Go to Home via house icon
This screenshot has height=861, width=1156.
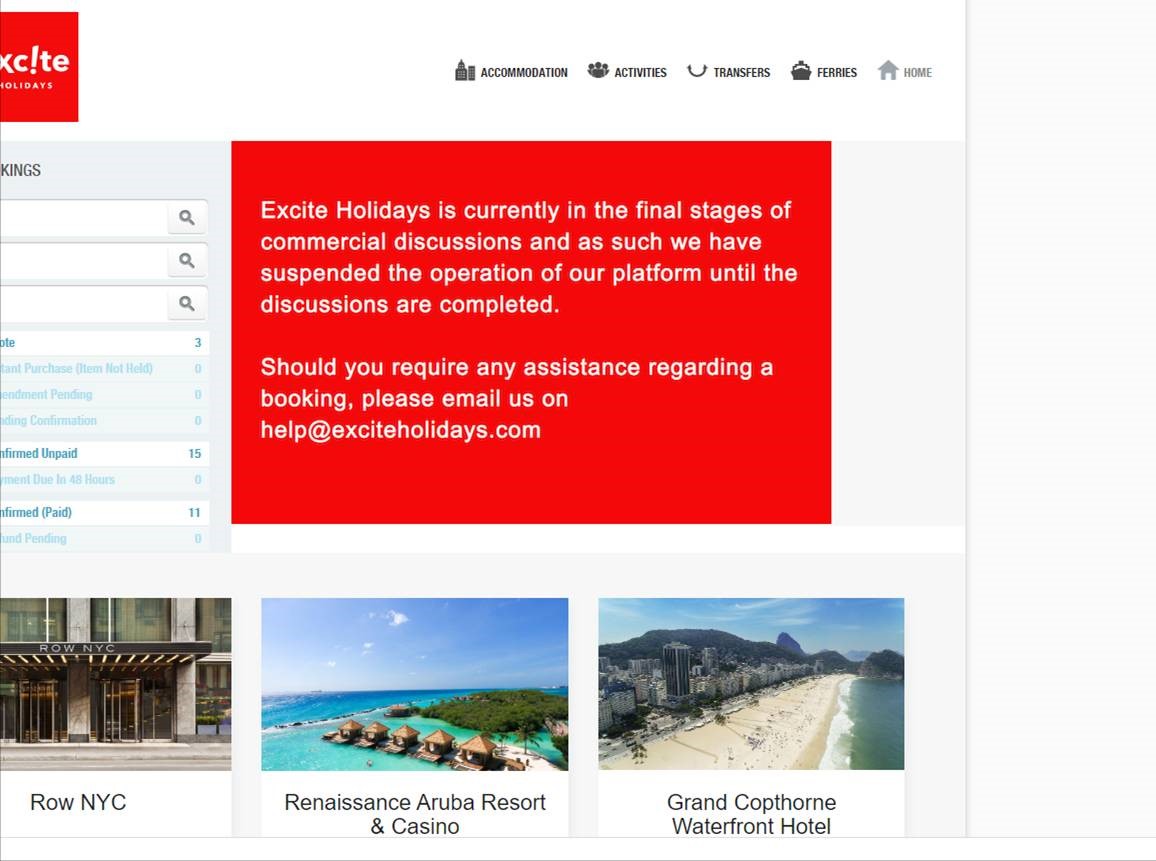click(888, 71)
